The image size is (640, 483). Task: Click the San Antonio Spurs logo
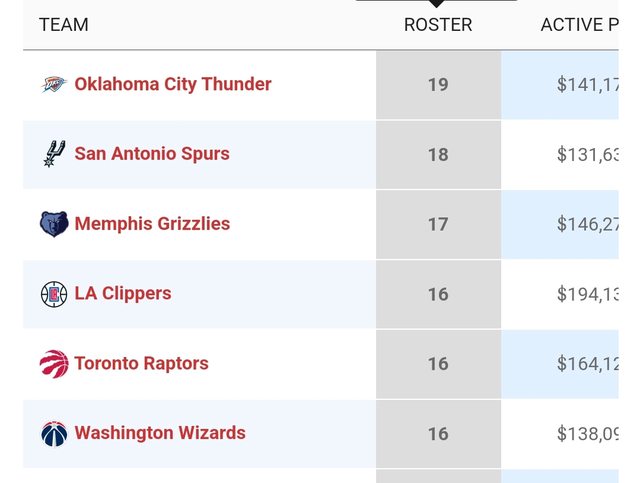54,154
